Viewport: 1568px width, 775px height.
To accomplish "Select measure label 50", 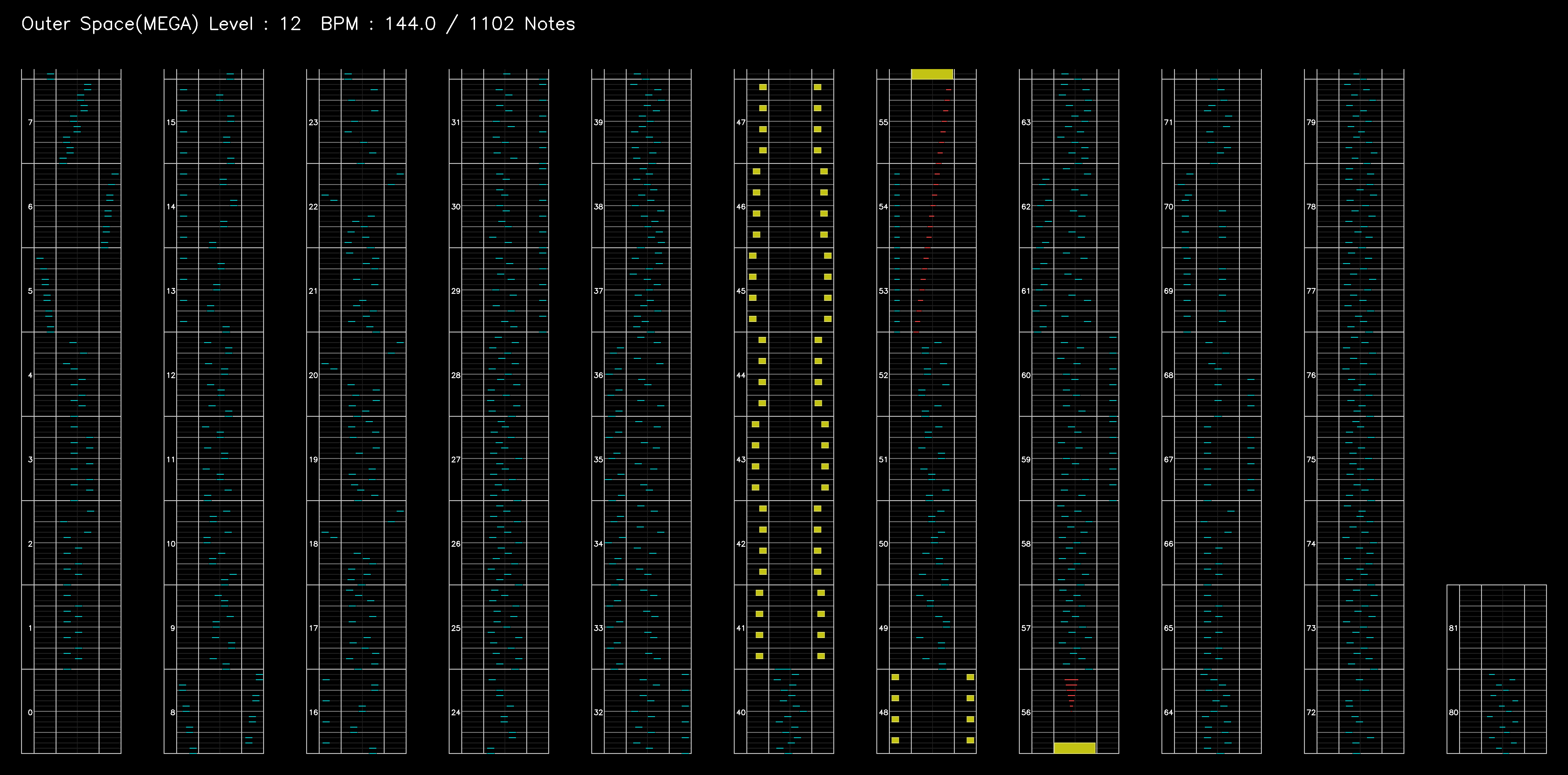I will [883, 544].
